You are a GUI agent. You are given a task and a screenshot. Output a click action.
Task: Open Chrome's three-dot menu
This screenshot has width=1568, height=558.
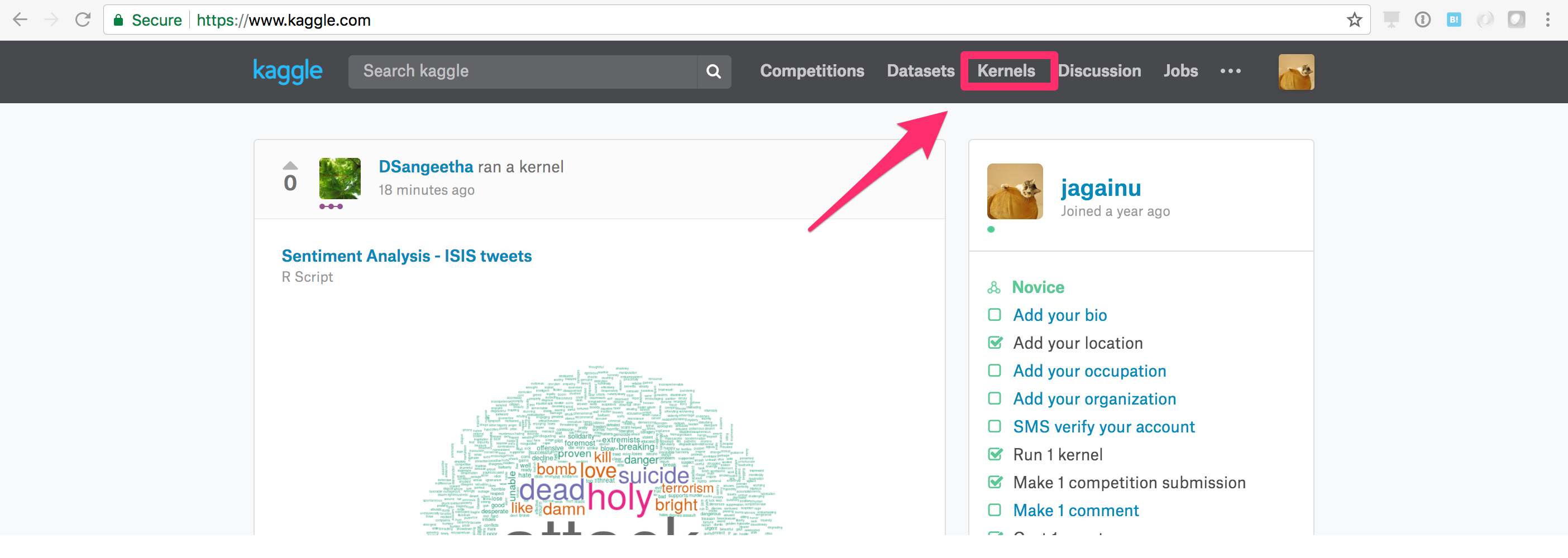click(x=1547, y=20)
